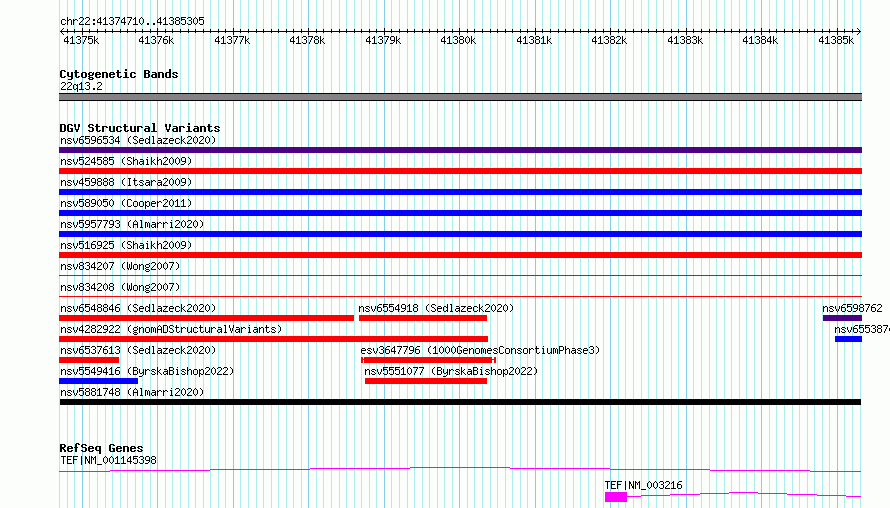890x508 pixels.
Task: Open the nsv6548846 (Sedlazeck2020) label
Action: click(x=138, y=308)
